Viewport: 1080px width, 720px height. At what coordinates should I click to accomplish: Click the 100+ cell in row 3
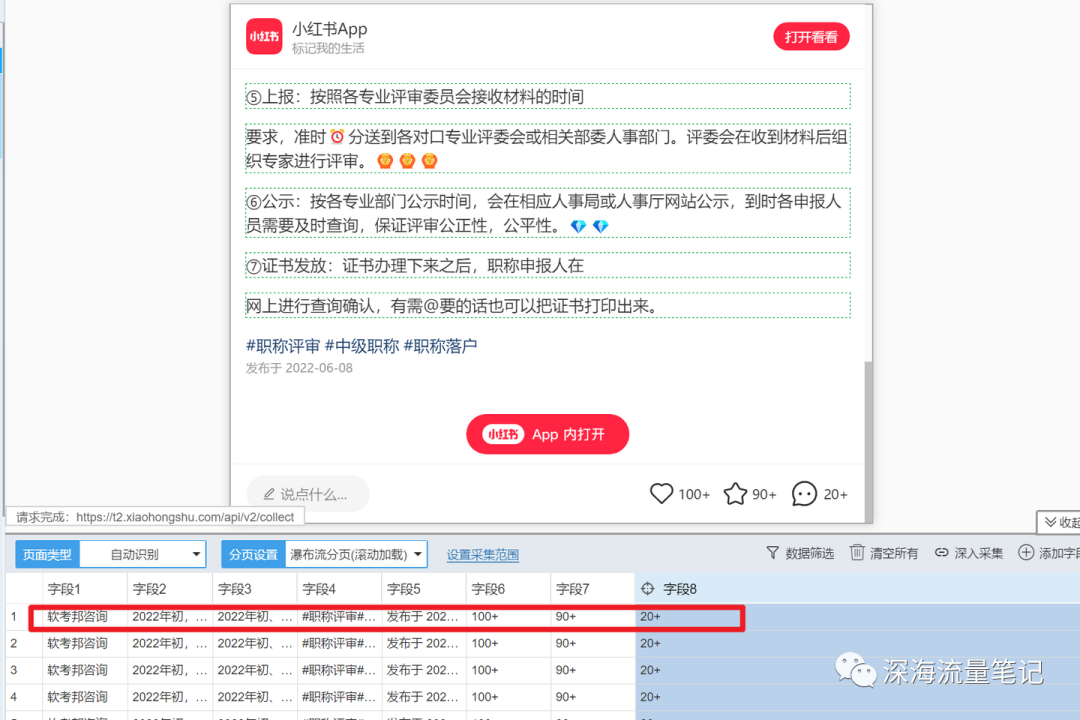509,670
